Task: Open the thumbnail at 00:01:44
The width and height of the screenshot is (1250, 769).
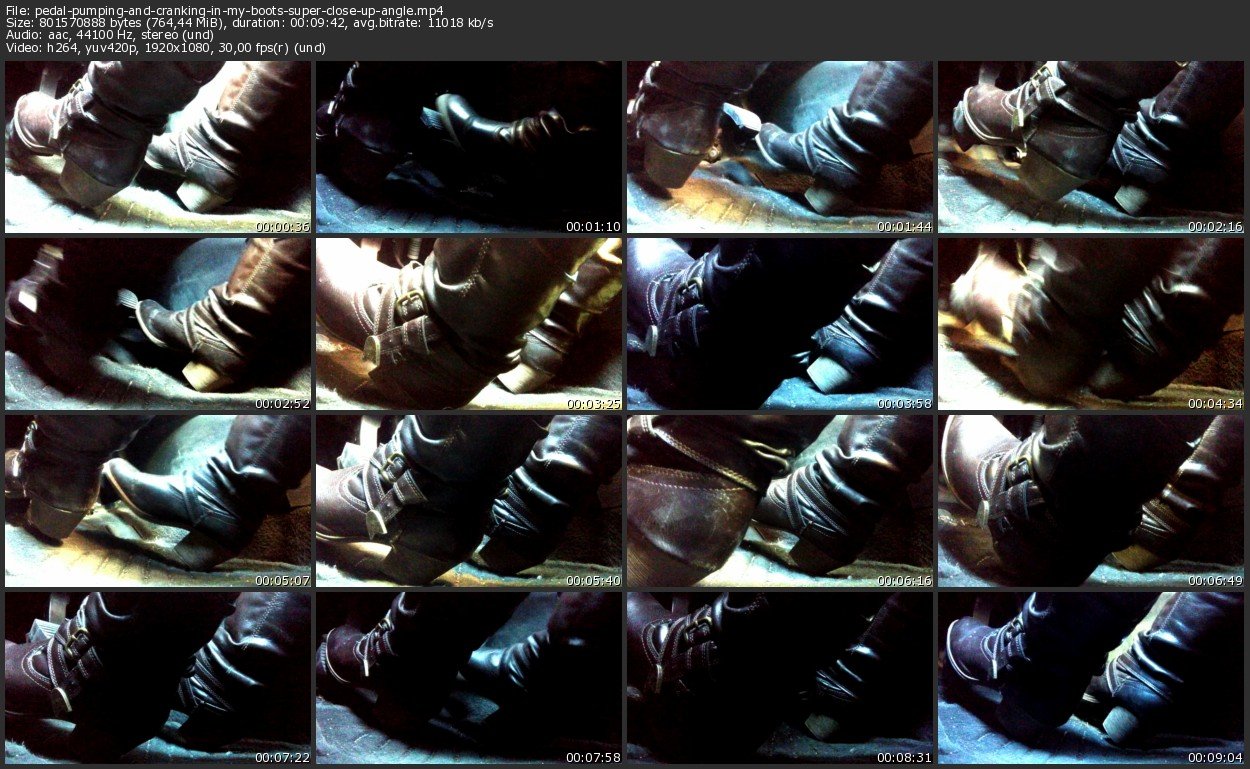Action: pos(780,147)
